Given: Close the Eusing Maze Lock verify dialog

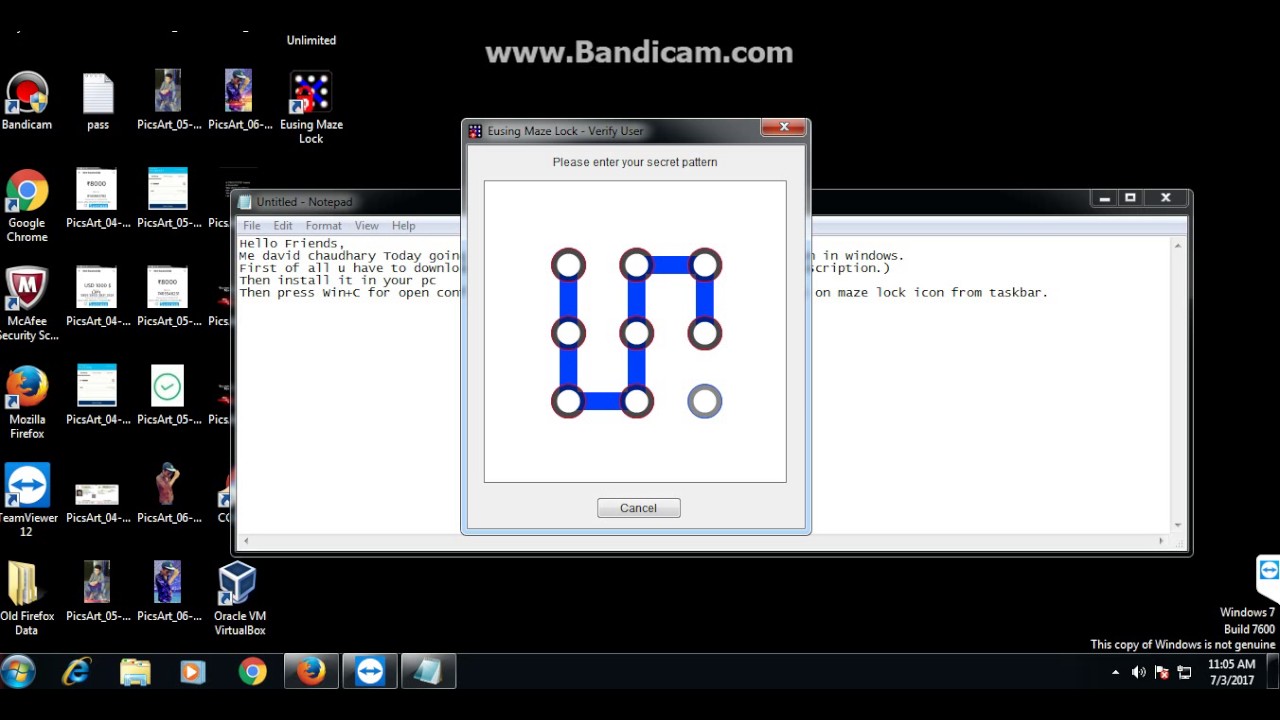Looking at the screenshot, I should (x=784, y=127).
